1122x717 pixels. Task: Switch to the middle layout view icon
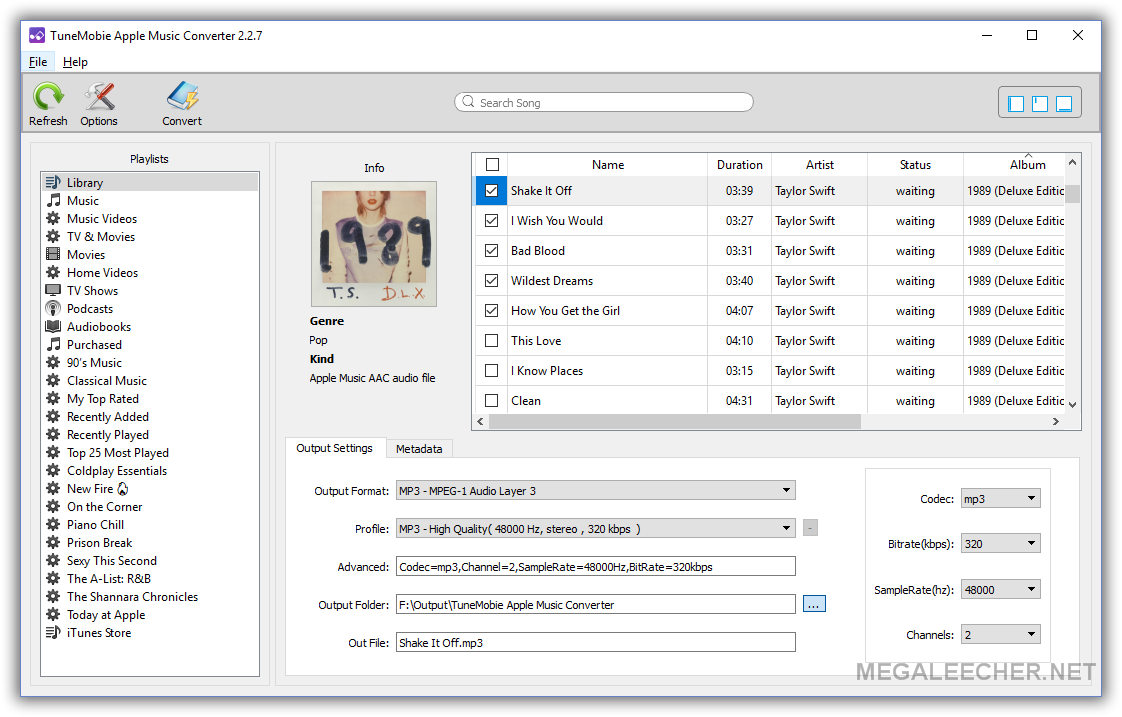pyautogui.click(x=1040, y=104)
